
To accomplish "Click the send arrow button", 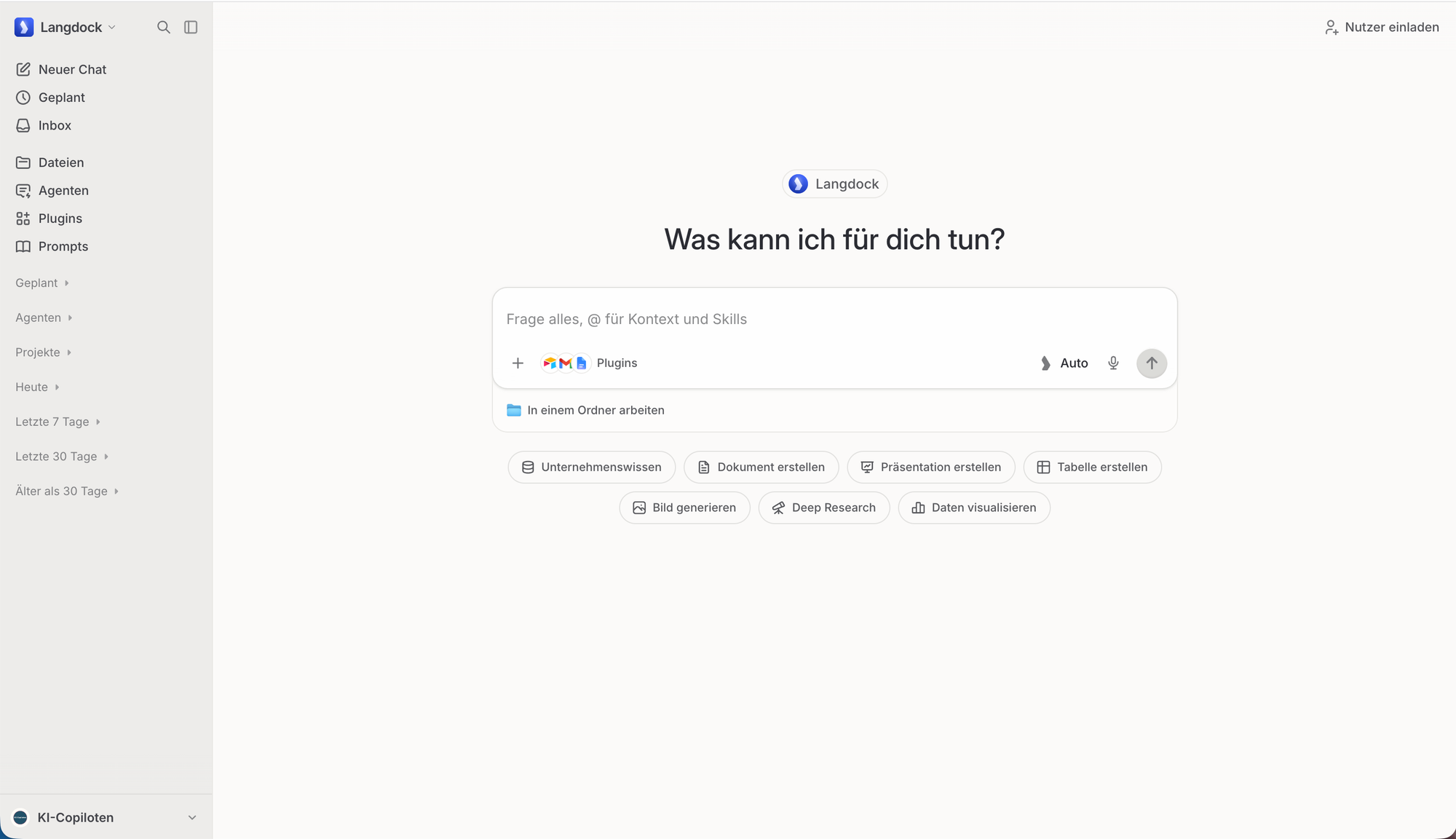I will point(1152,363).
